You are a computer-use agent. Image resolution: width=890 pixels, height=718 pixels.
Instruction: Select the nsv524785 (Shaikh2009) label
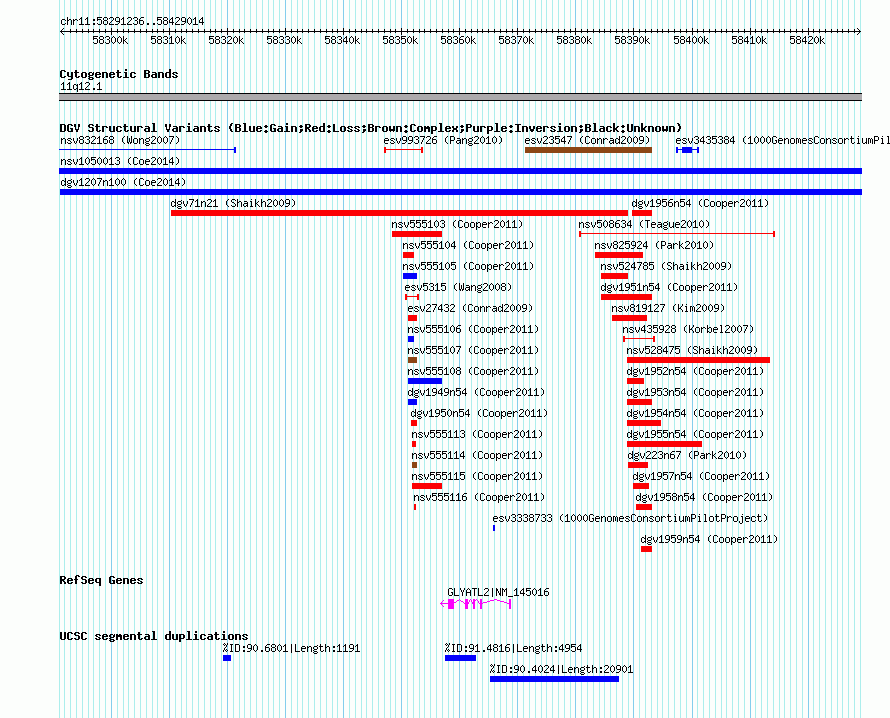(666, 266)
